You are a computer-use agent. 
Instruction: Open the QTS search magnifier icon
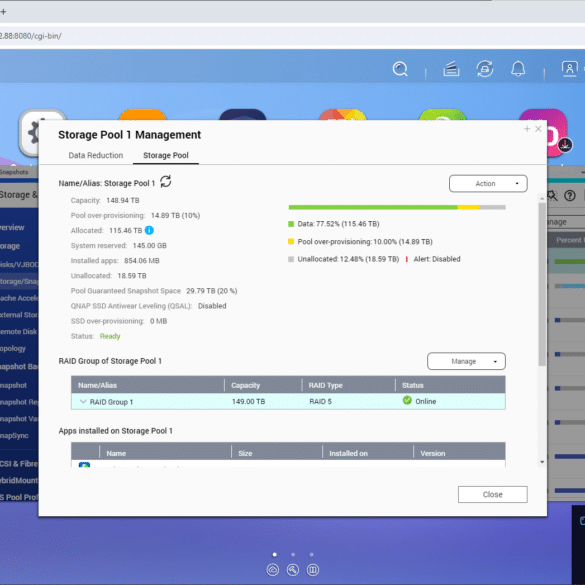coord(400,69)
